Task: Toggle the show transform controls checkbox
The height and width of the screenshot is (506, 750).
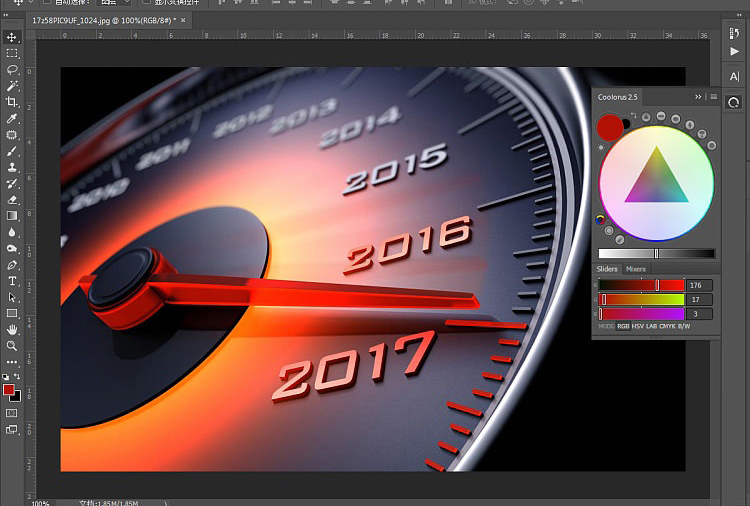Action: (x=147, y=2)
